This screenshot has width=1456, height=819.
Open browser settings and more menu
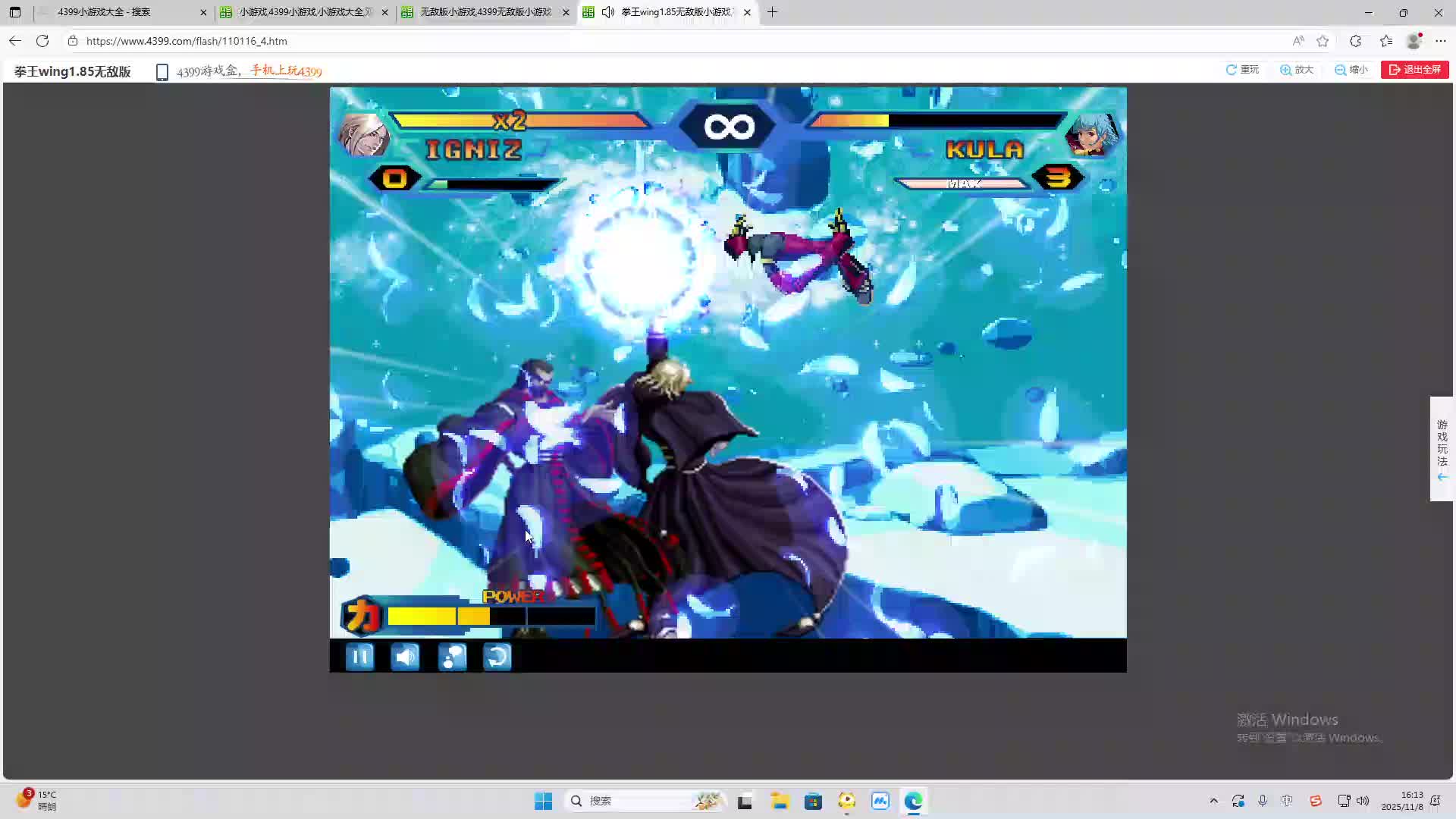coord(1441,41)
